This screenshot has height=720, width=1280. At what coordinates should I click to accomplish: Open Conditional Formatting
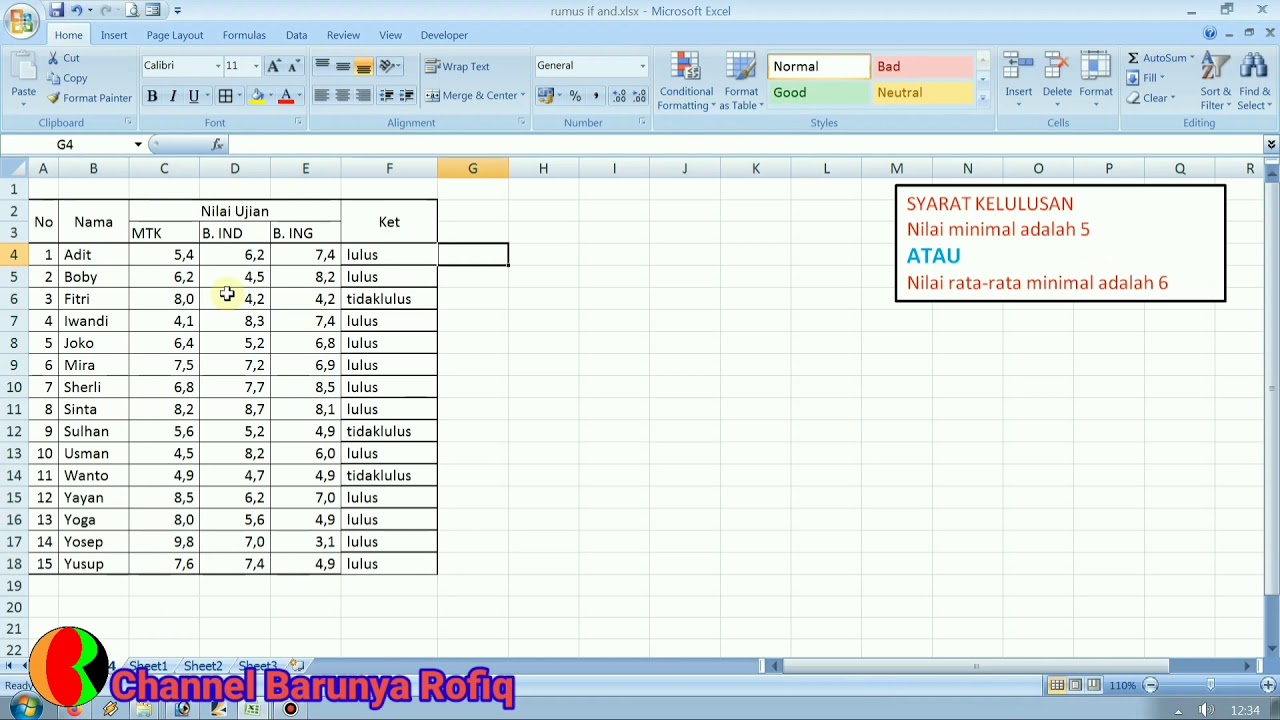point(686,80)
